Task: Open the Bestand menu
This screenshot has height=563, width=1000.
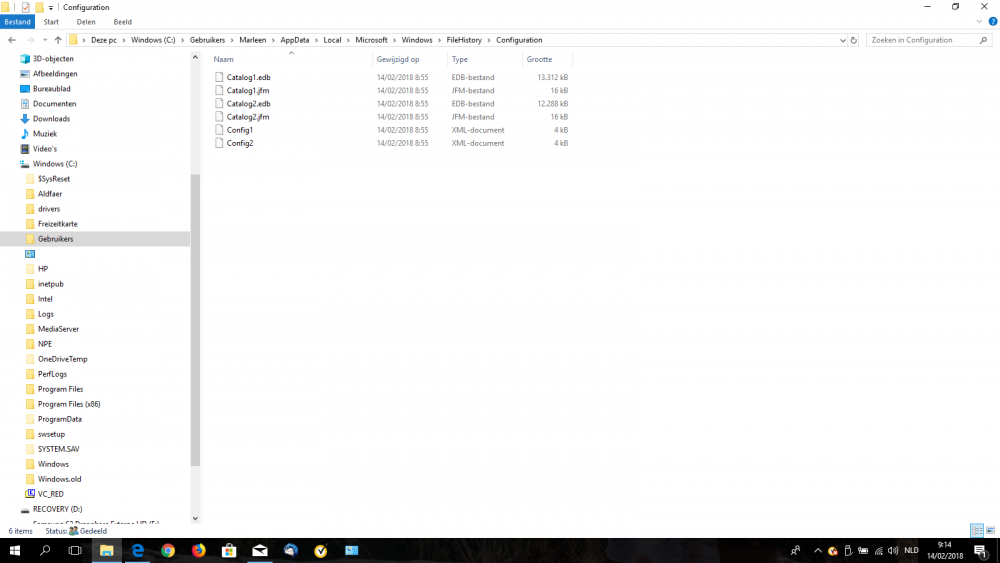Action: pyautogui.click(x=17, y=22)
